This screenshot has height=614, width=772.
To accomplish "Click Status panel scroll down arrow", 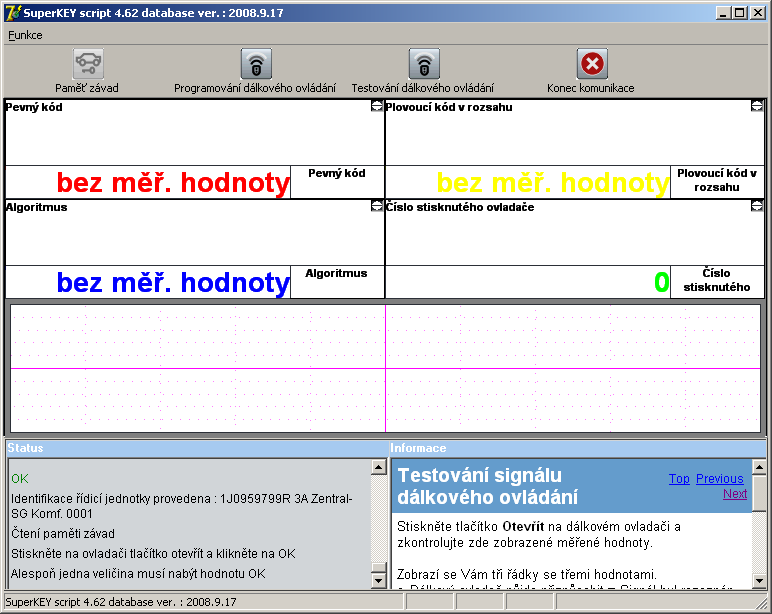I will click(379, 581).
